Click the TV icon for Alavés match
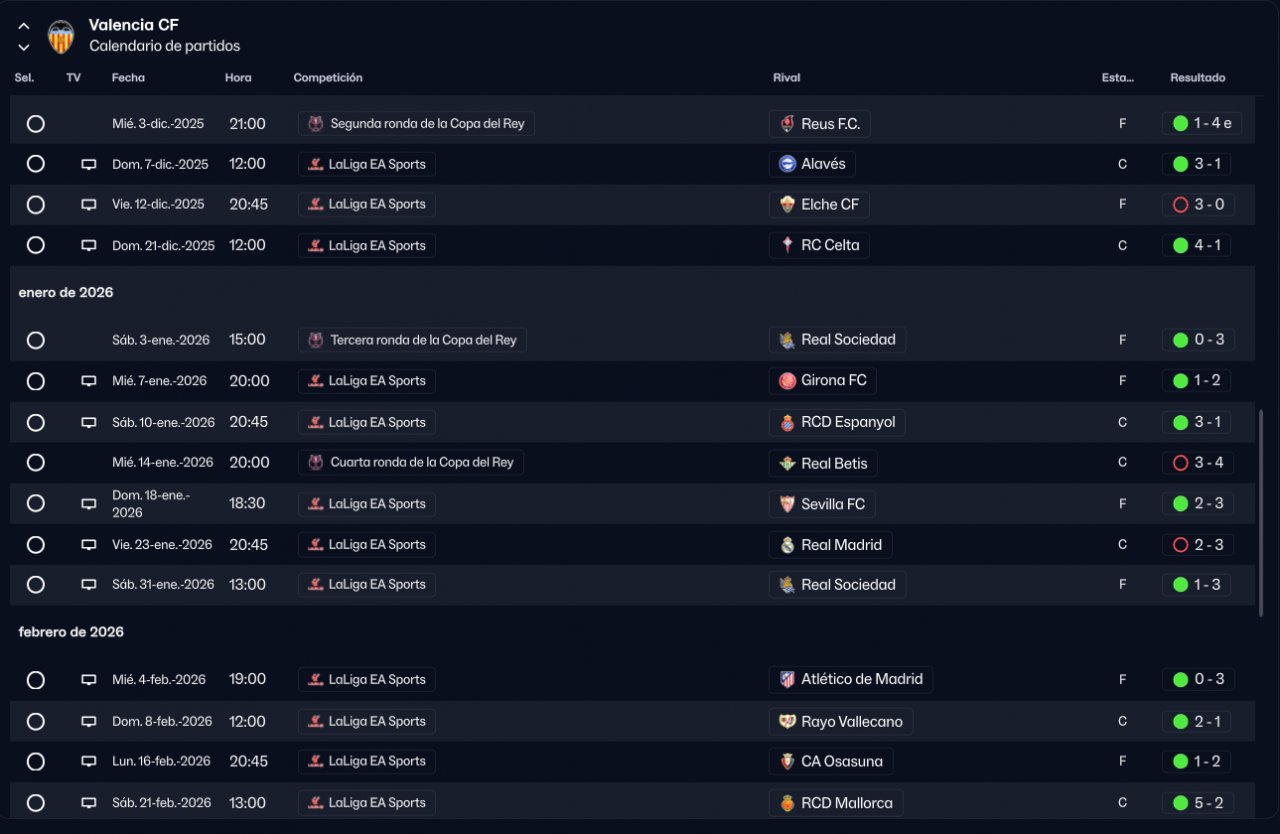This screenshot has height=834, width=1280. pyautogui.click(x=89, y=164)
